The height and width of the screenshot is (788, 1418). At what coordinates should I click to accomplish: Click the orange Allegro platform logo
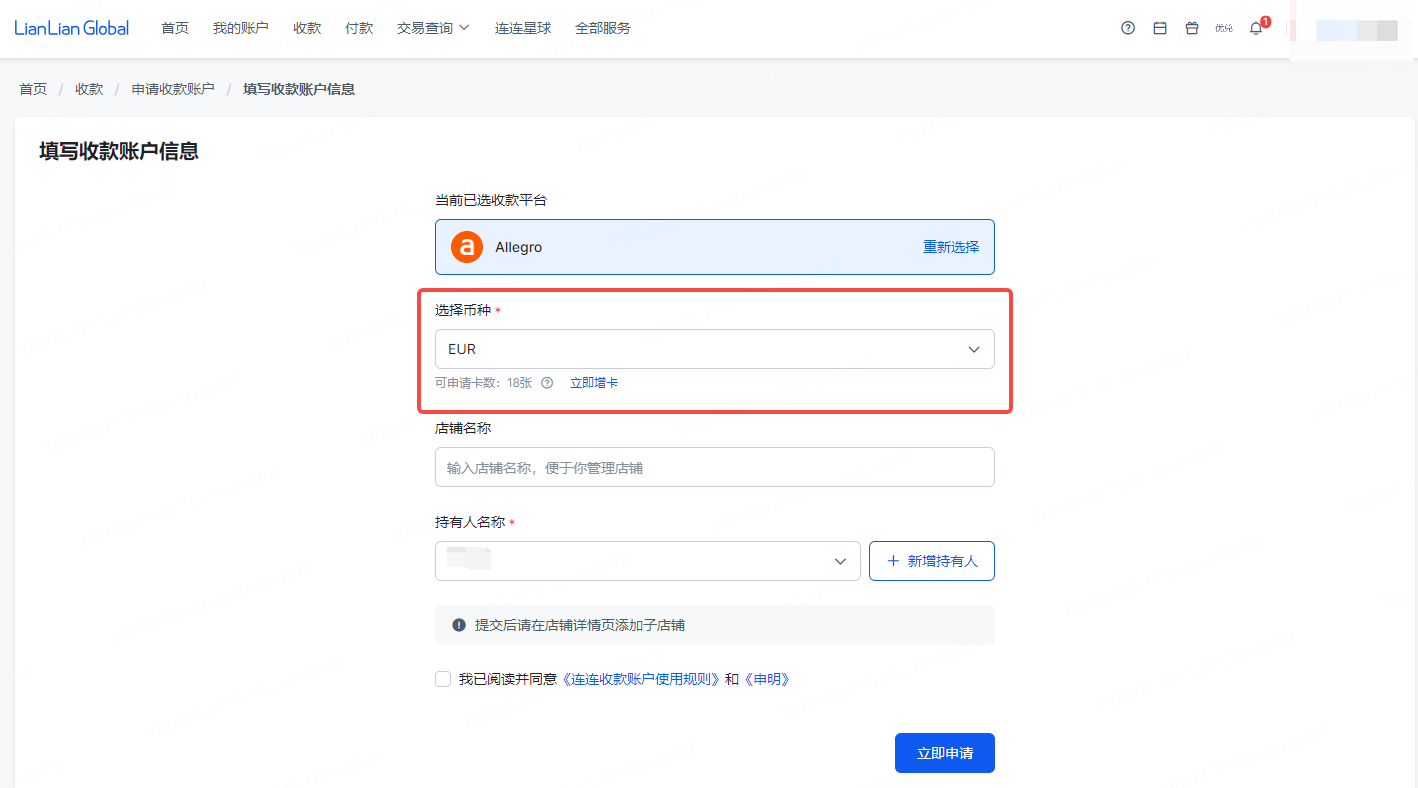pyautogui.click(x=467, y=247)
